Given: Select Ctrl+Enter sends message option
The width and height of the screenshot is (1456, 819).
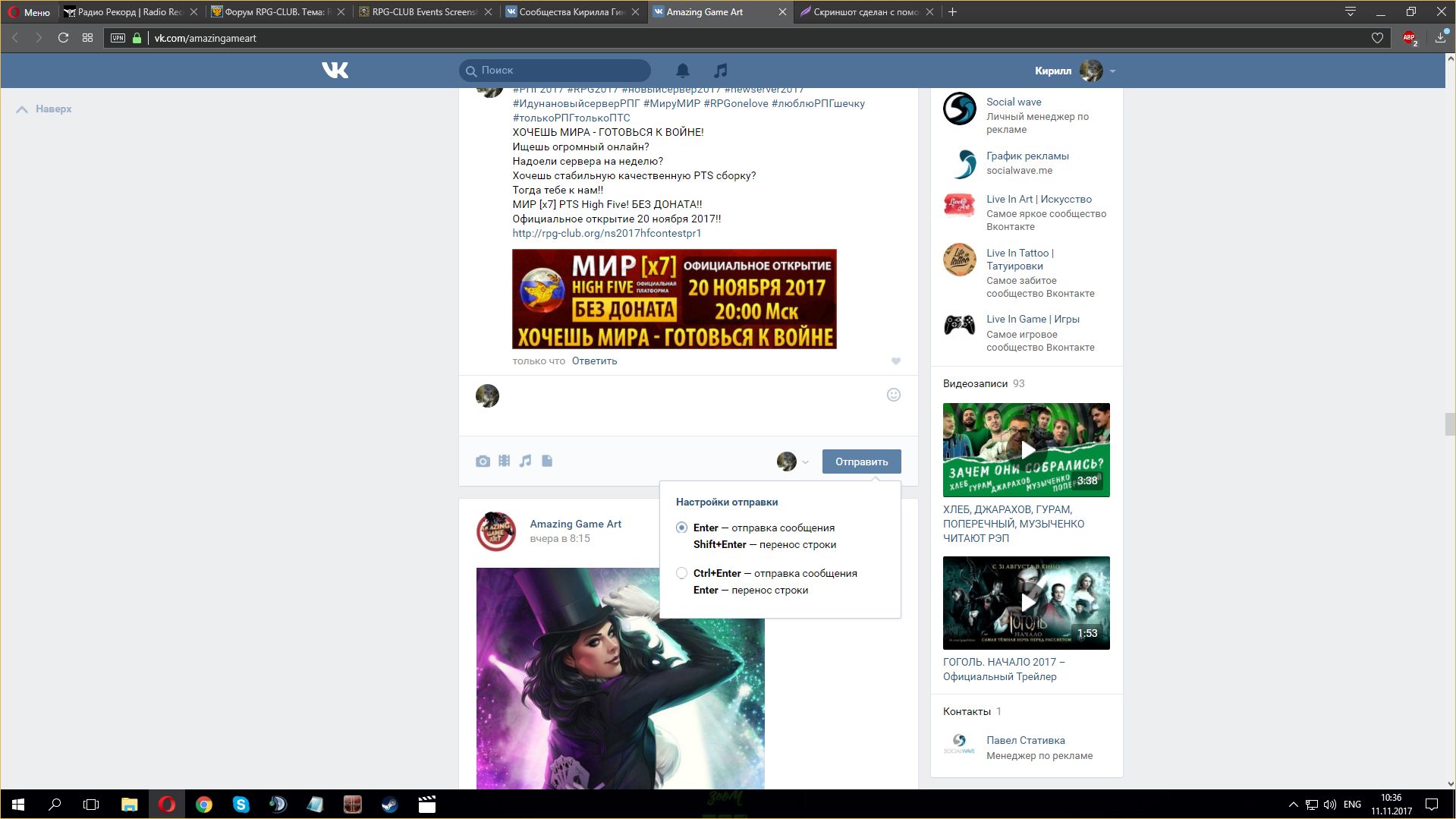Looking at the screenshot, I should (681, 573).
